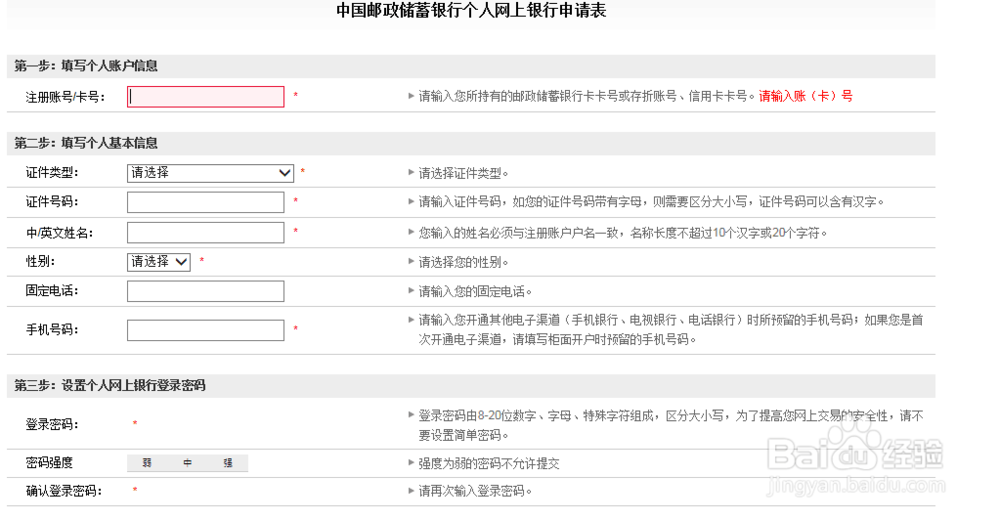Image resolution: width=1000 pixels, height=520 pixels.
Task: Click the 登录密码 label
Action: point(52,425)
